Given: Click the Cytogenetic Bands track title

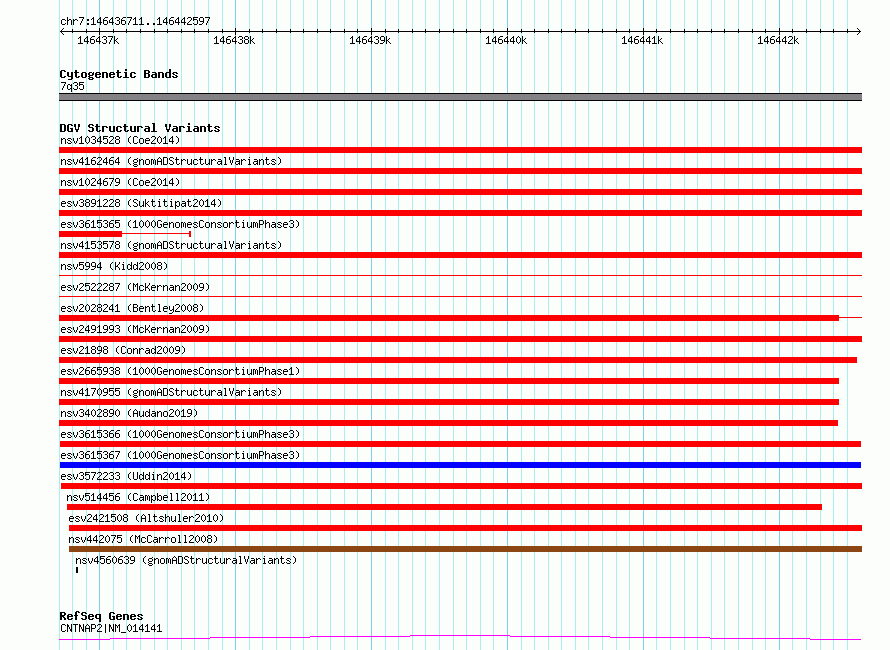Looking at the screenshot, I should click(119, 74).
